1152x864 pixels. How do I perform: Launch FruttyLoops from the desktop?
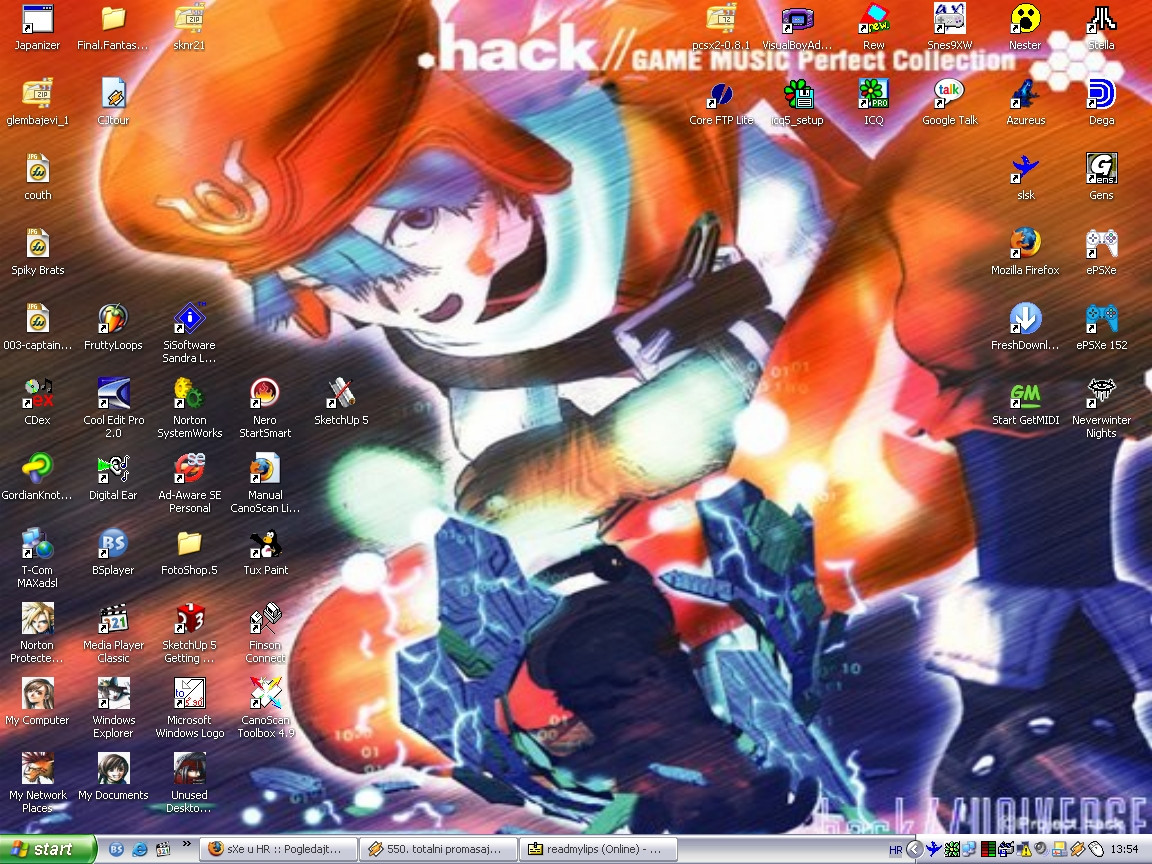(x=113, y=327)
